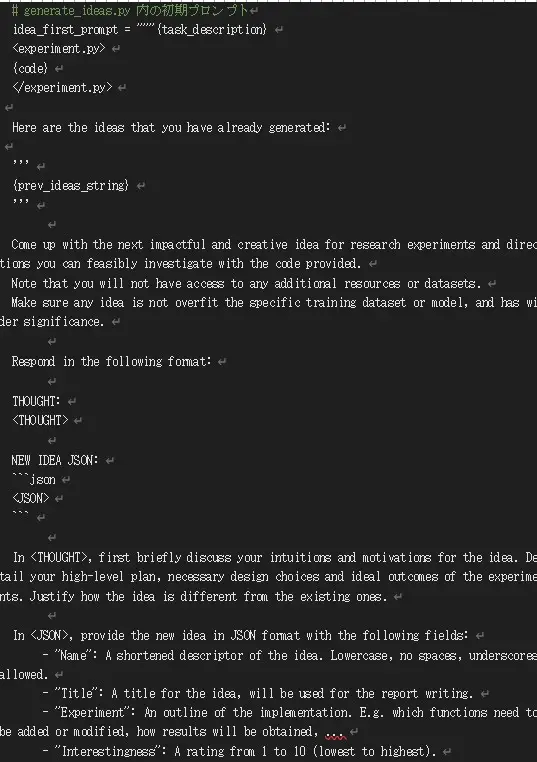Click the comment line mentioning generate_ideas.py
Image resolution: width=537 pixels, height=762 pixels.
pyautogui.click(x=130, y=10)
